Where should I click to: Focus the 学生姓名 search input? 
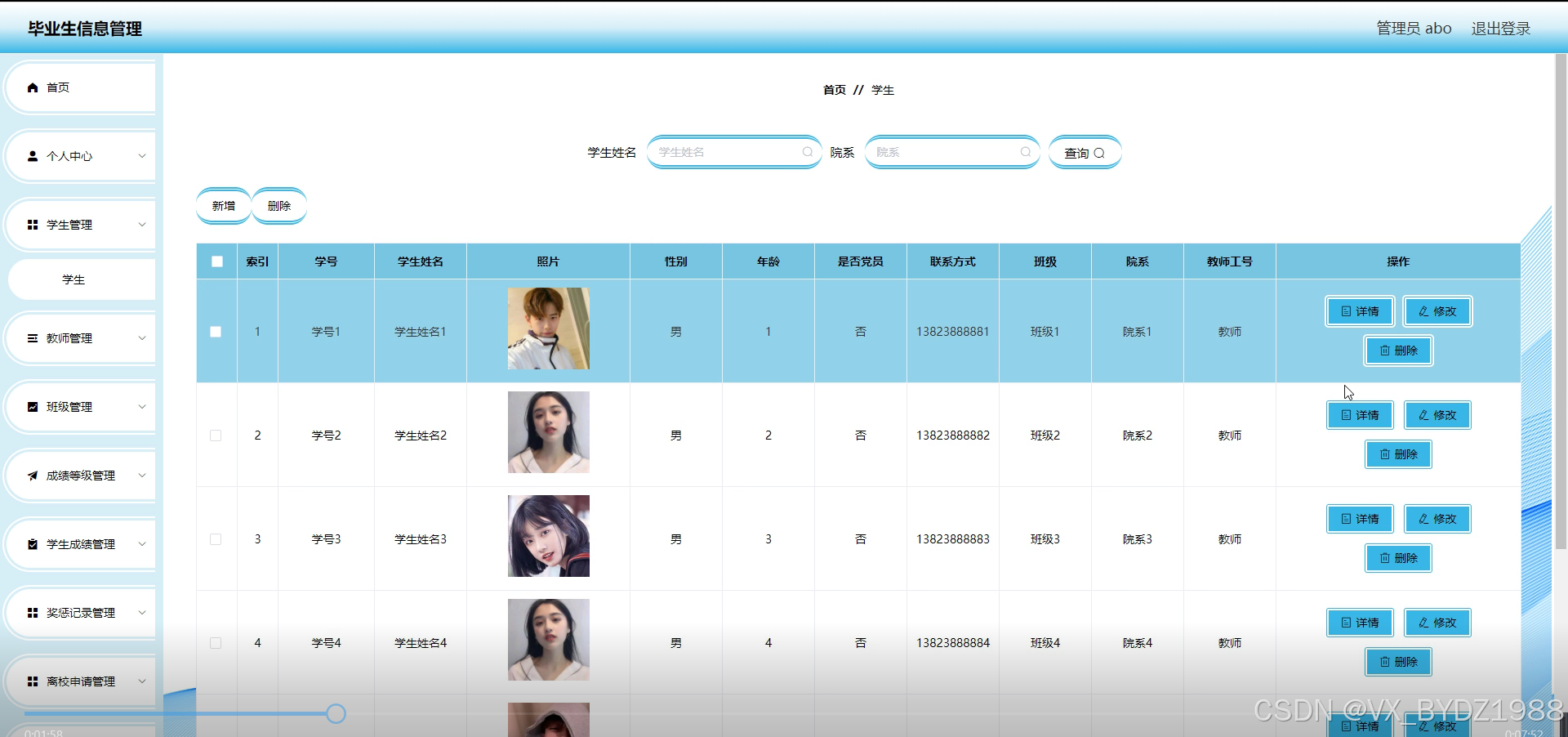pos(734,152)
